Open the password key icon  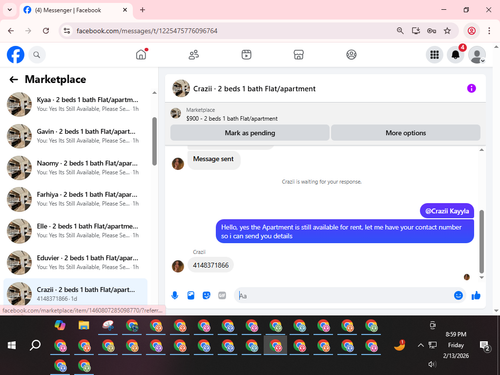click(431, 31)
